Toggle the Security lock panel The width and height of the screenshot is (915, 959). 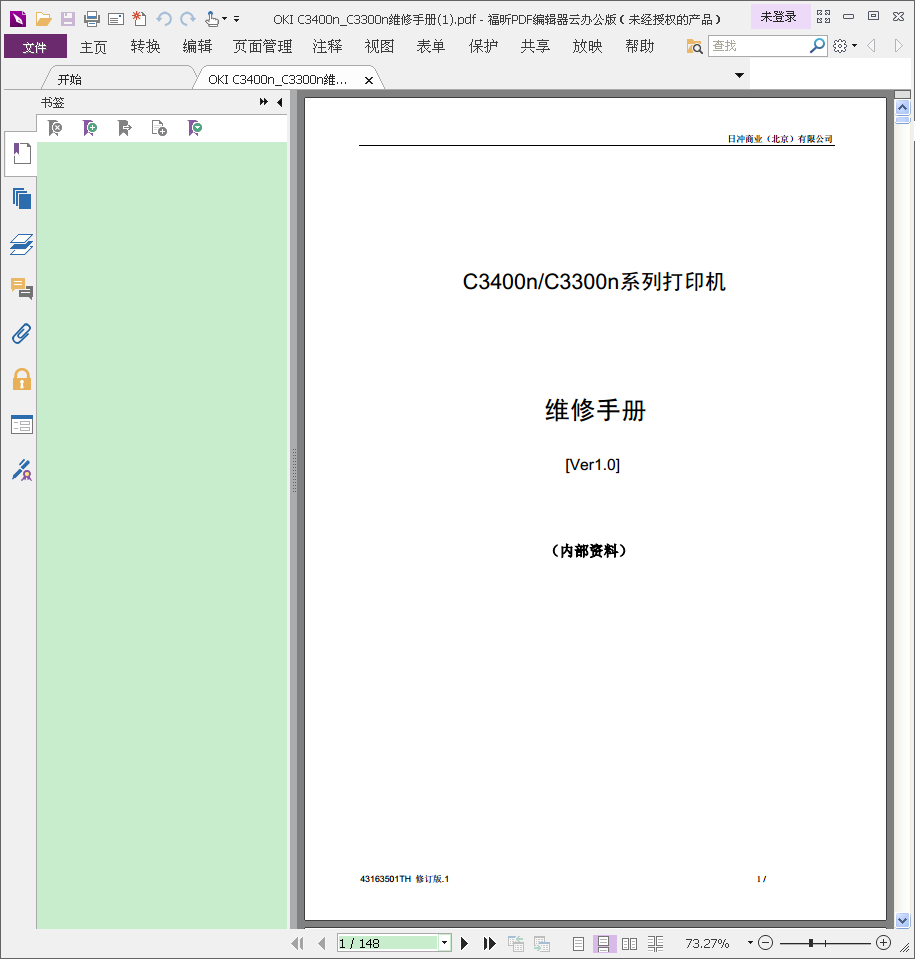[21, 379]
